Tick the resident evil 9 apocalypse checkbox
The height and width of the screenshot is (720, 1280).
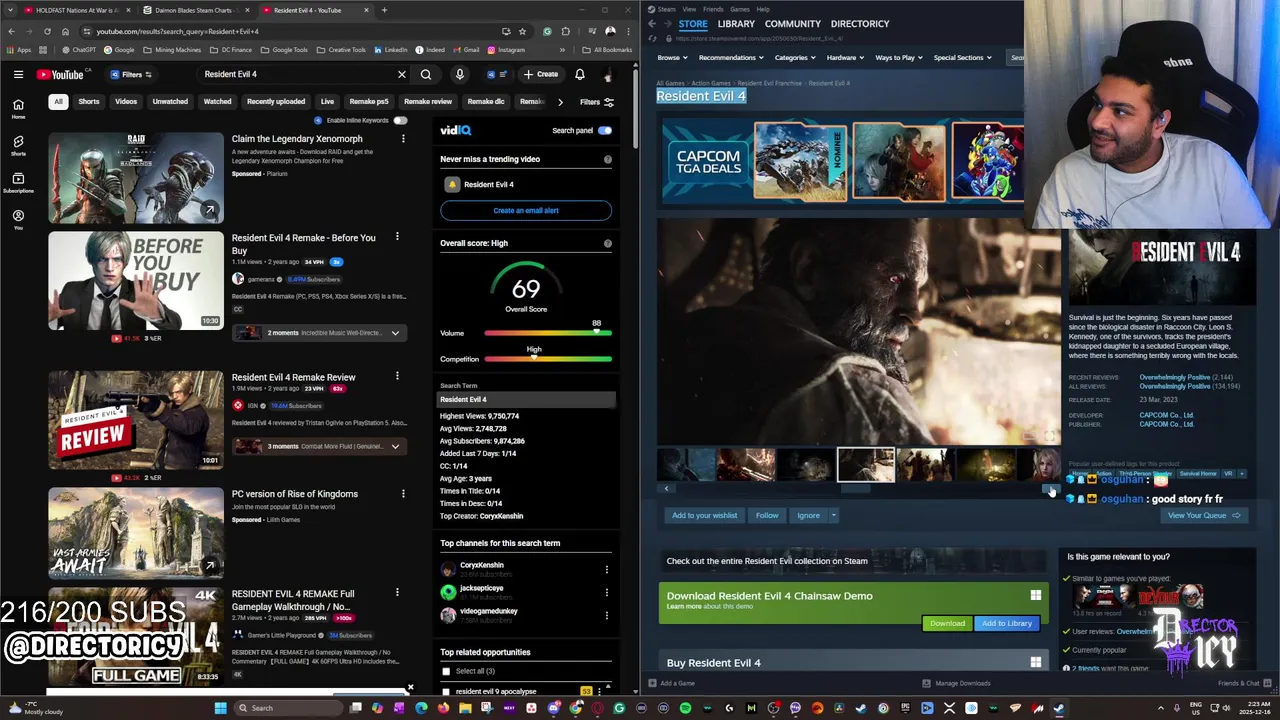click(446, 691)
